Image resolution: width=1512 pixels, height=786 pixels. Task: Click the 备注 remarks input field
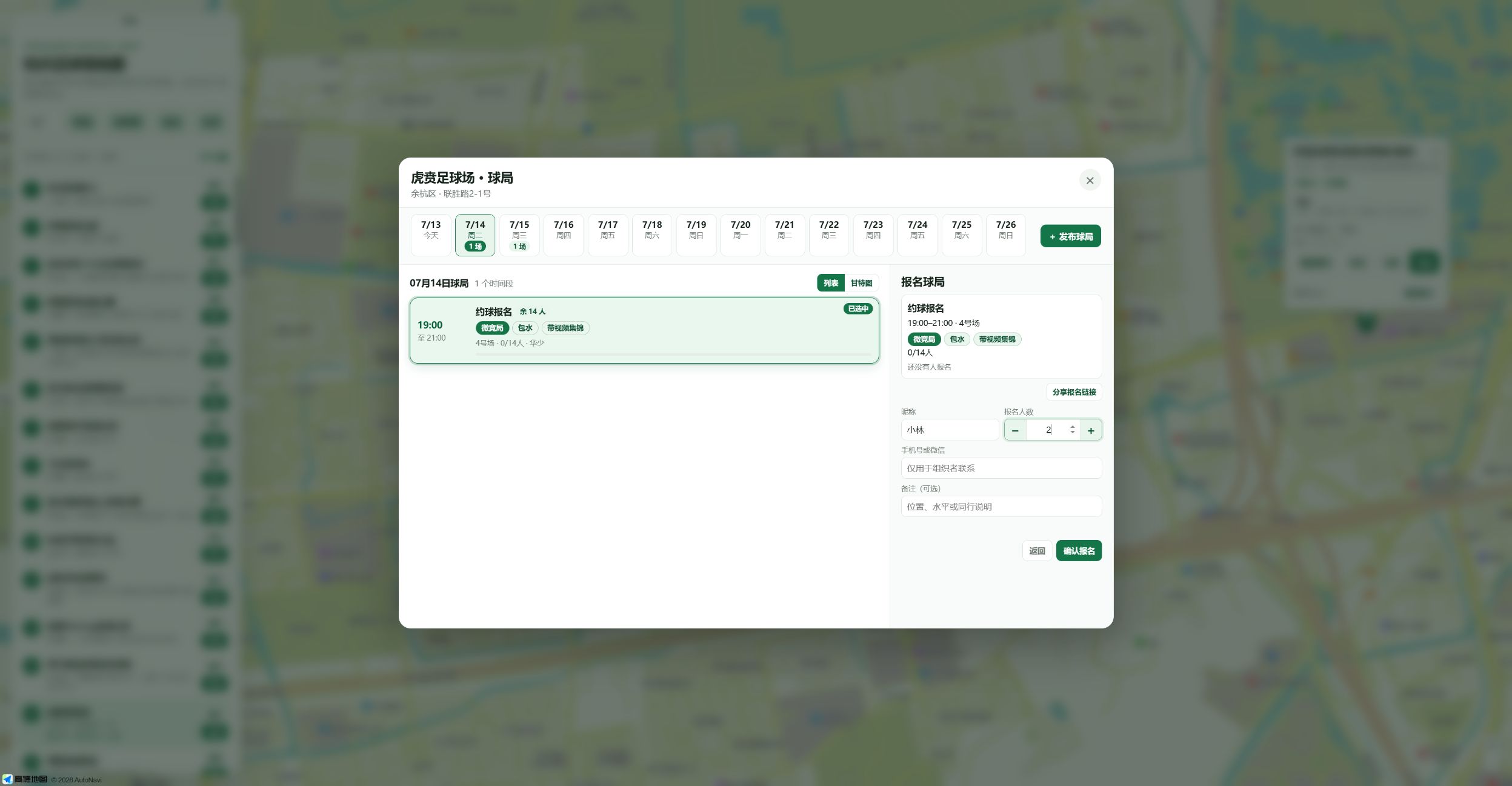[x=1001, y=507]
